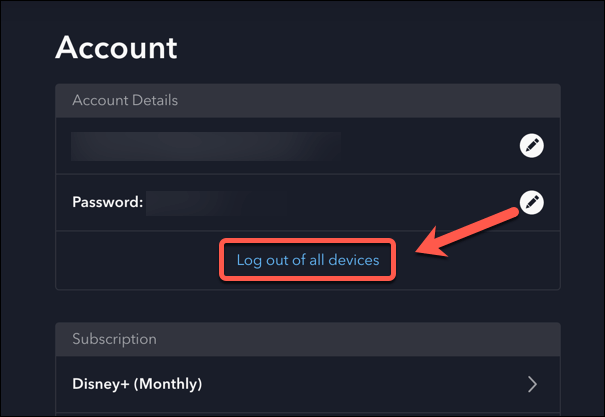Screen dimensions: 605x417
Task: Click the Log out of all devices link
Action: pos(307,260)
